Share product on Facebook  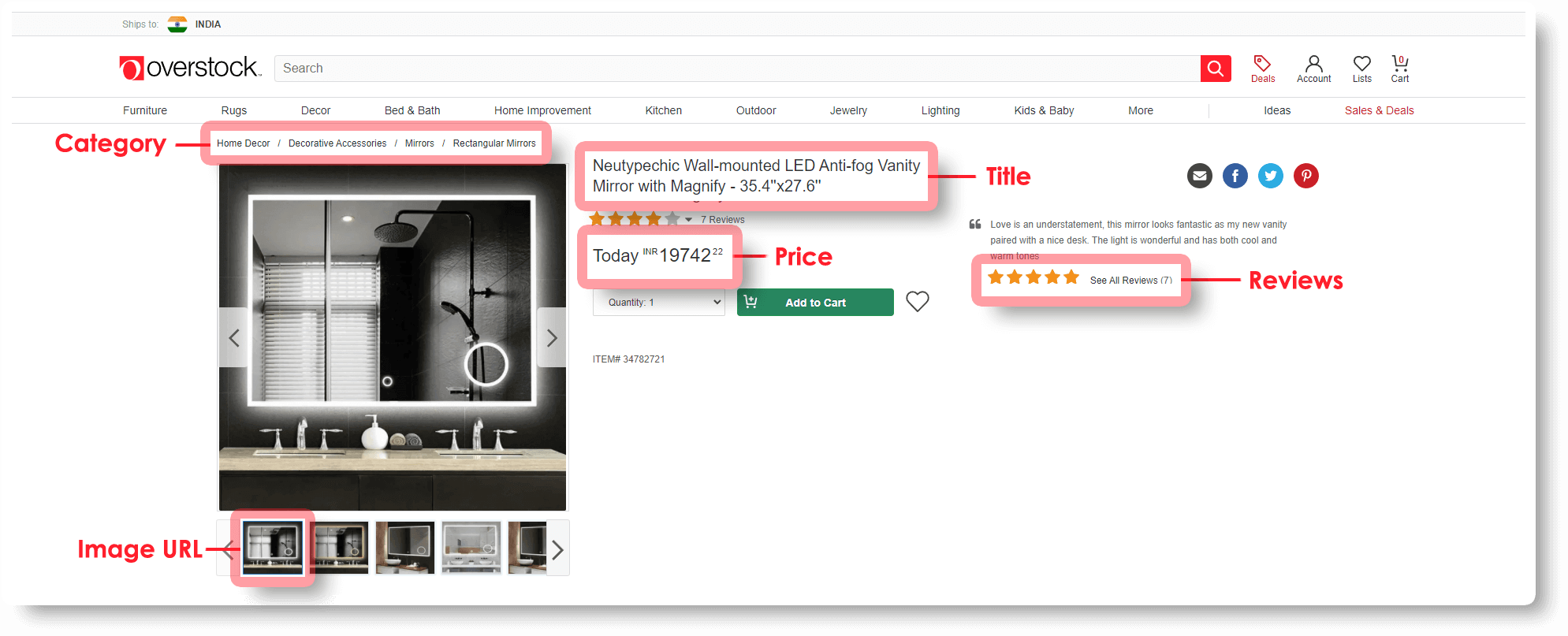point(1235,176)
